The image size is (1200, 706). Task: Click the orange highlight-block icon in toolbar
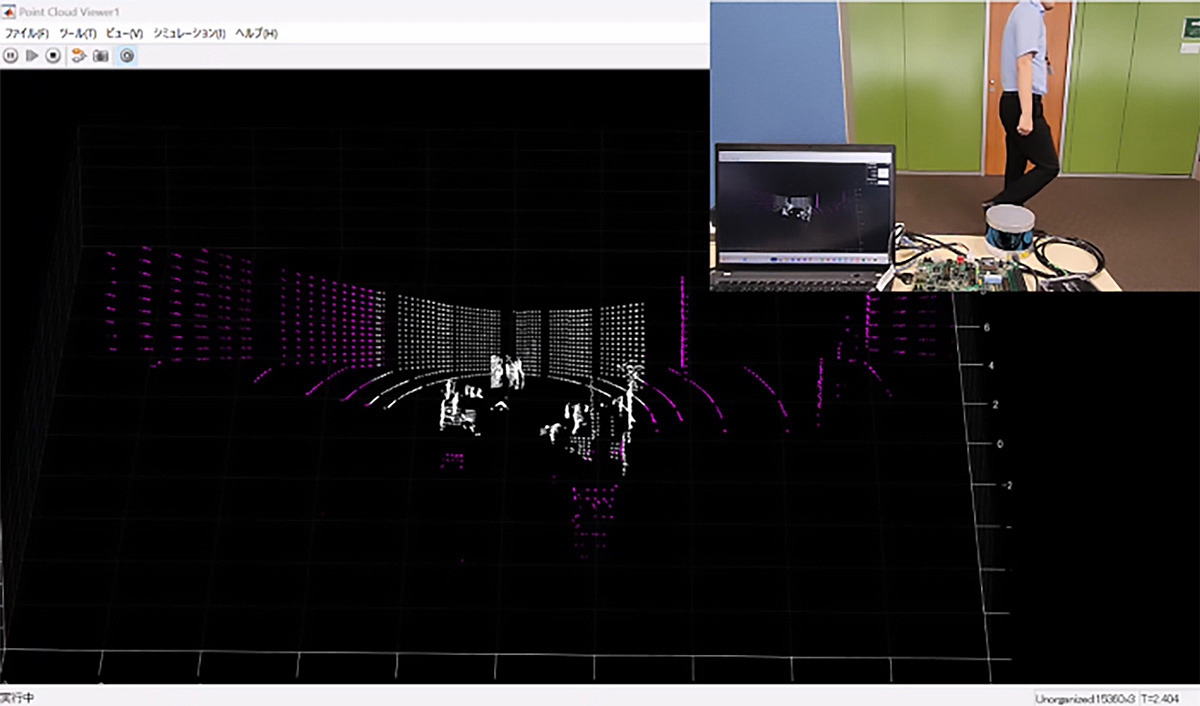pos(79,56)
